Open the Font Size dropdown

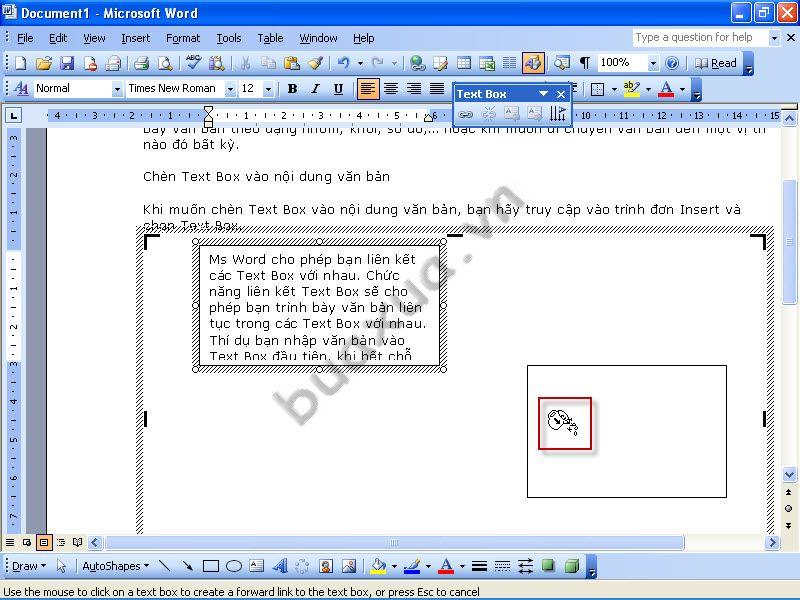pyautogui.click(x=268, y=89)
